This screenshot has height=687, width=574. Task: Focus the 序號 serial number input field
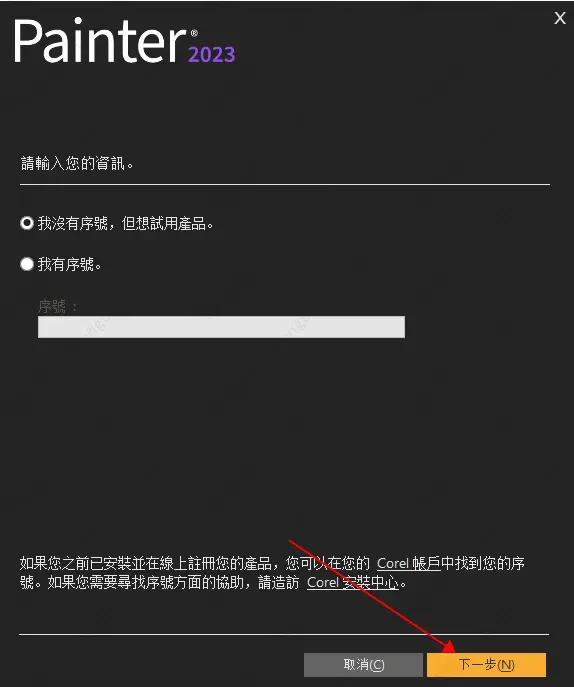(x=221, y=327)
